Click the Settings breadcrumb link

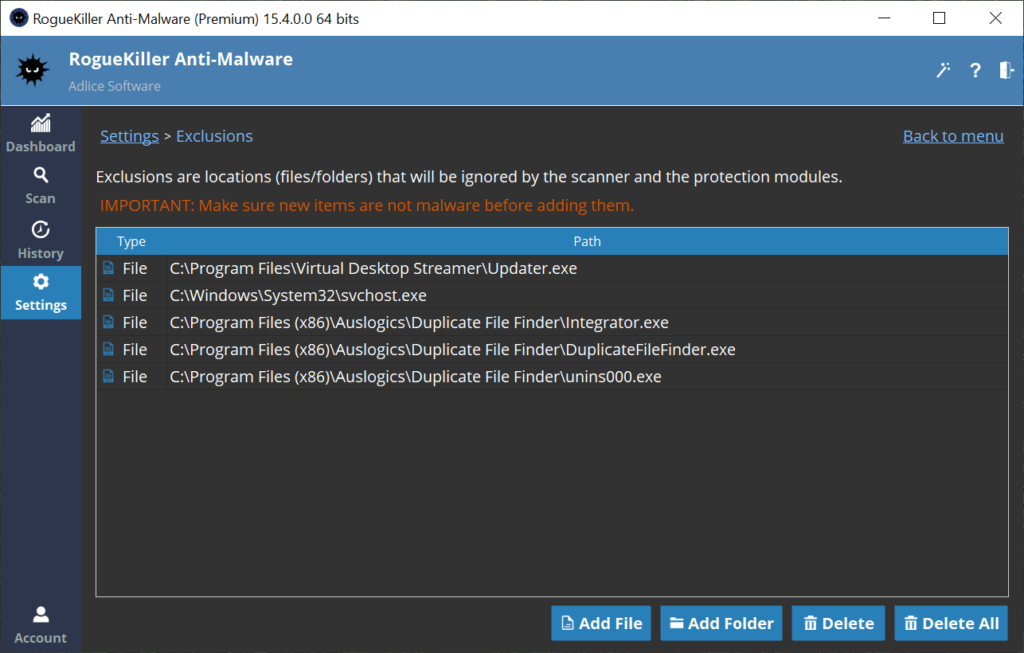(129, 136)
